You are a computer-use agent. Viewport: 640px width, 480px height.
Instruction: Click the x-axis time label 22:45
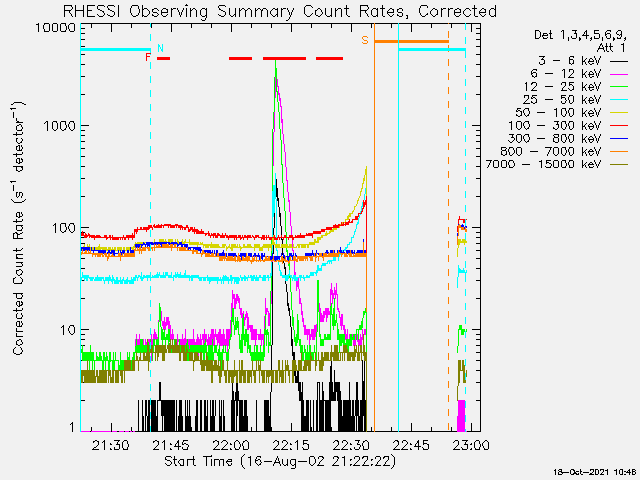411,445
